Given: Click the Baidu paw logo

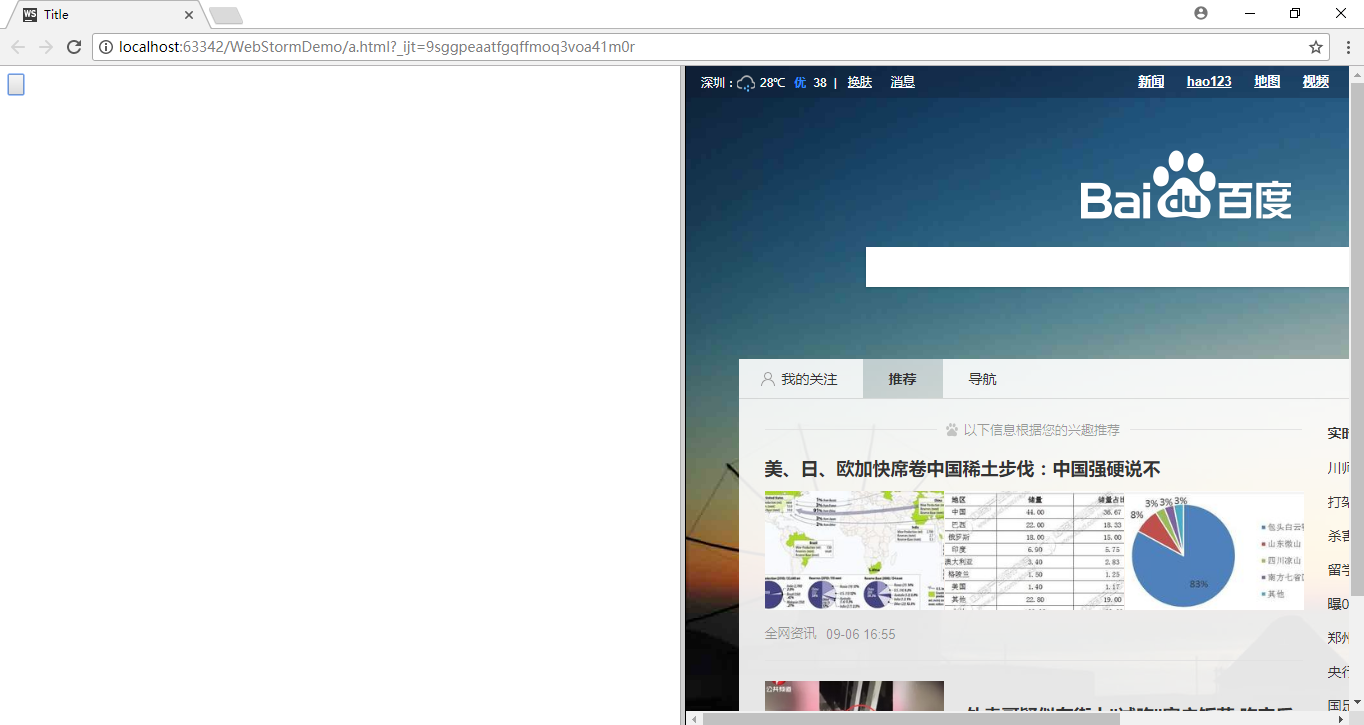Looking at the screenshot, I should [x=1186, y=185].
